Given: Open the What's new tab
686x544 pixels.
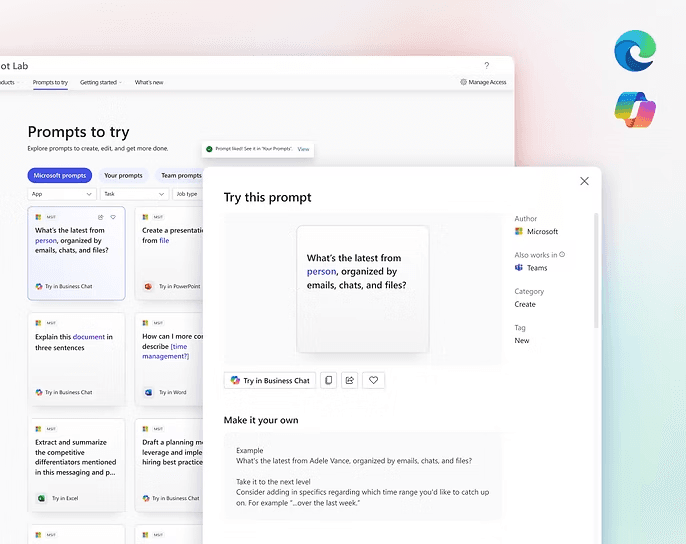Looking at the screenshot, I should click(149, 82).
